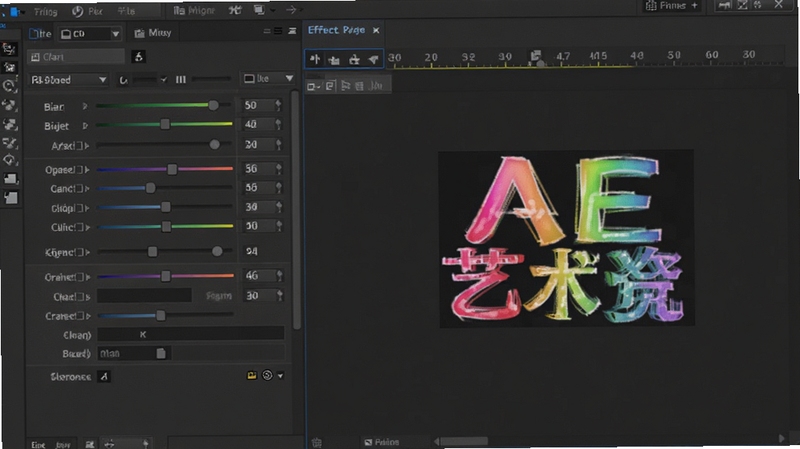Expand the Biujet row disclosure triangle

point(85,126)
